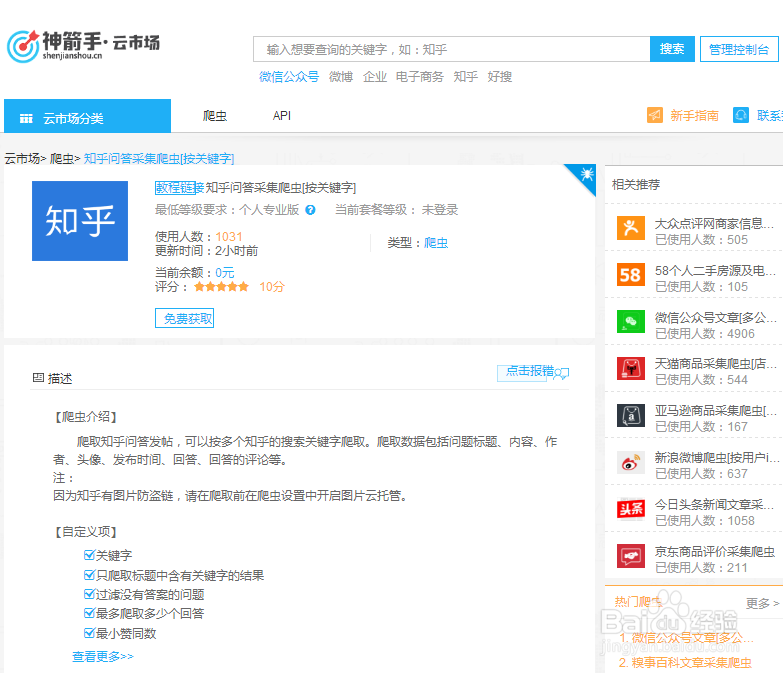Select 微信公众号 search suggestion

(x=289, y=77)
